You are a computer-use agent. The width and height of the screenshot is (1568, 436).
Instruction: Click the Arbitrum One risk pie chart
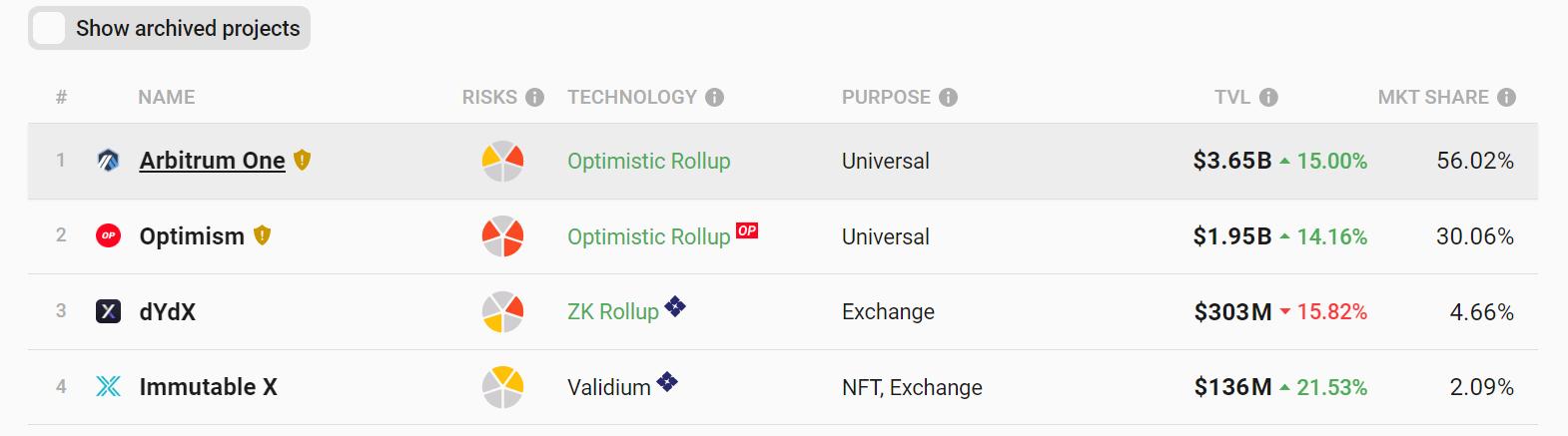tap(502, 161)
